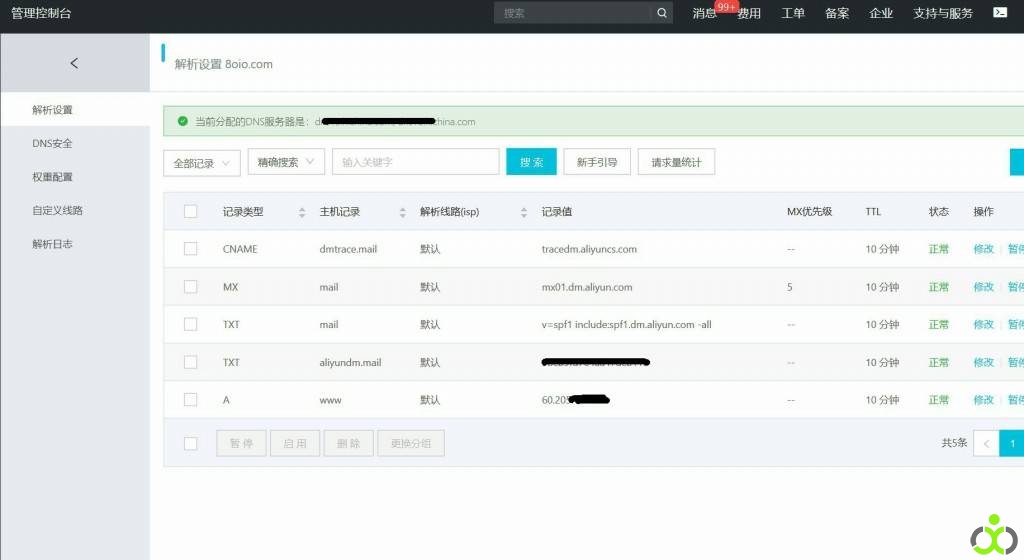Click the blue 搜索 button
This screenshot has width=1024, height=560.
531,162
